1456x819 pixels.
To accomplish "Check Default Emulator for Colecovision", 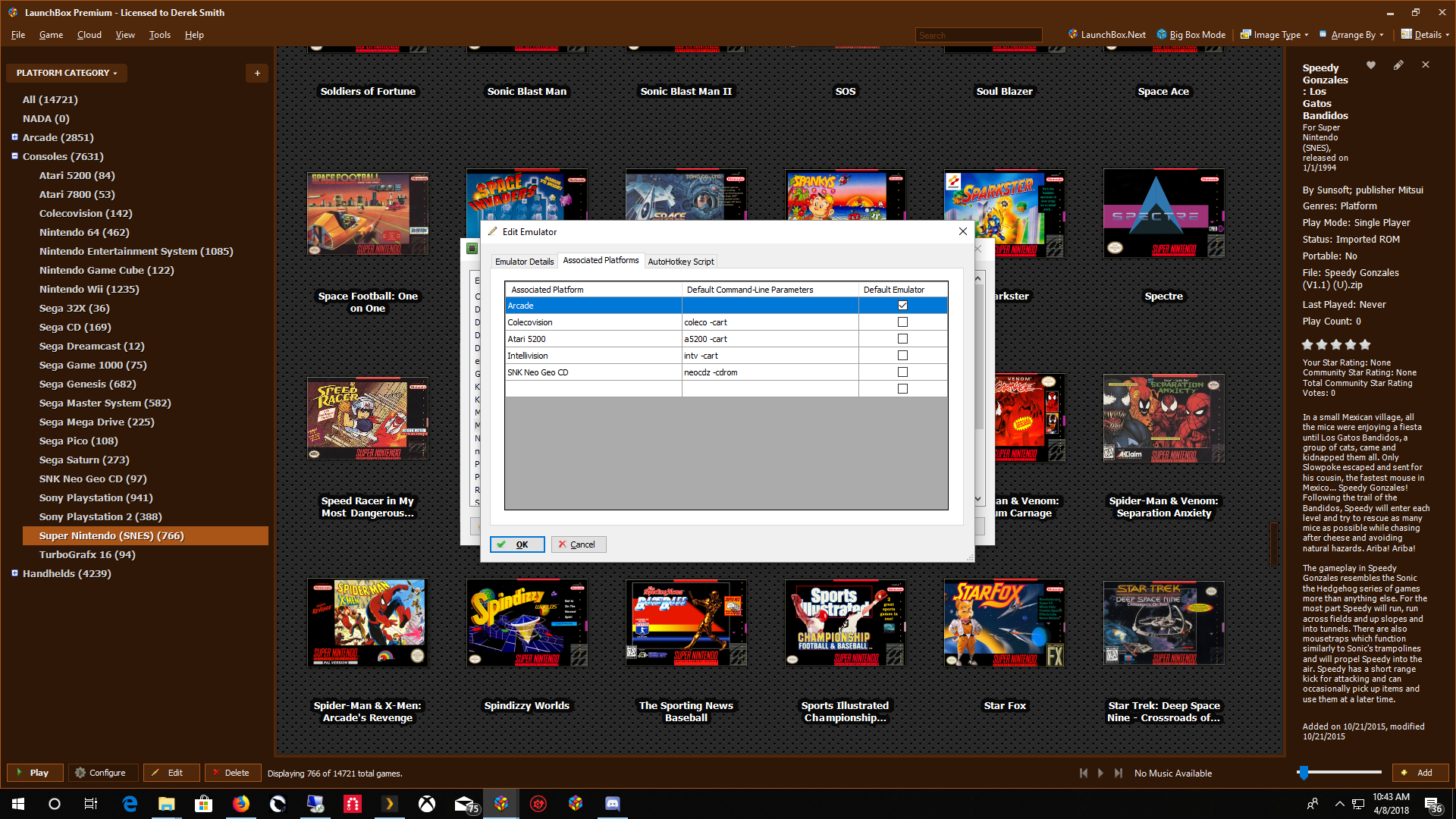I will pos(902,322).
